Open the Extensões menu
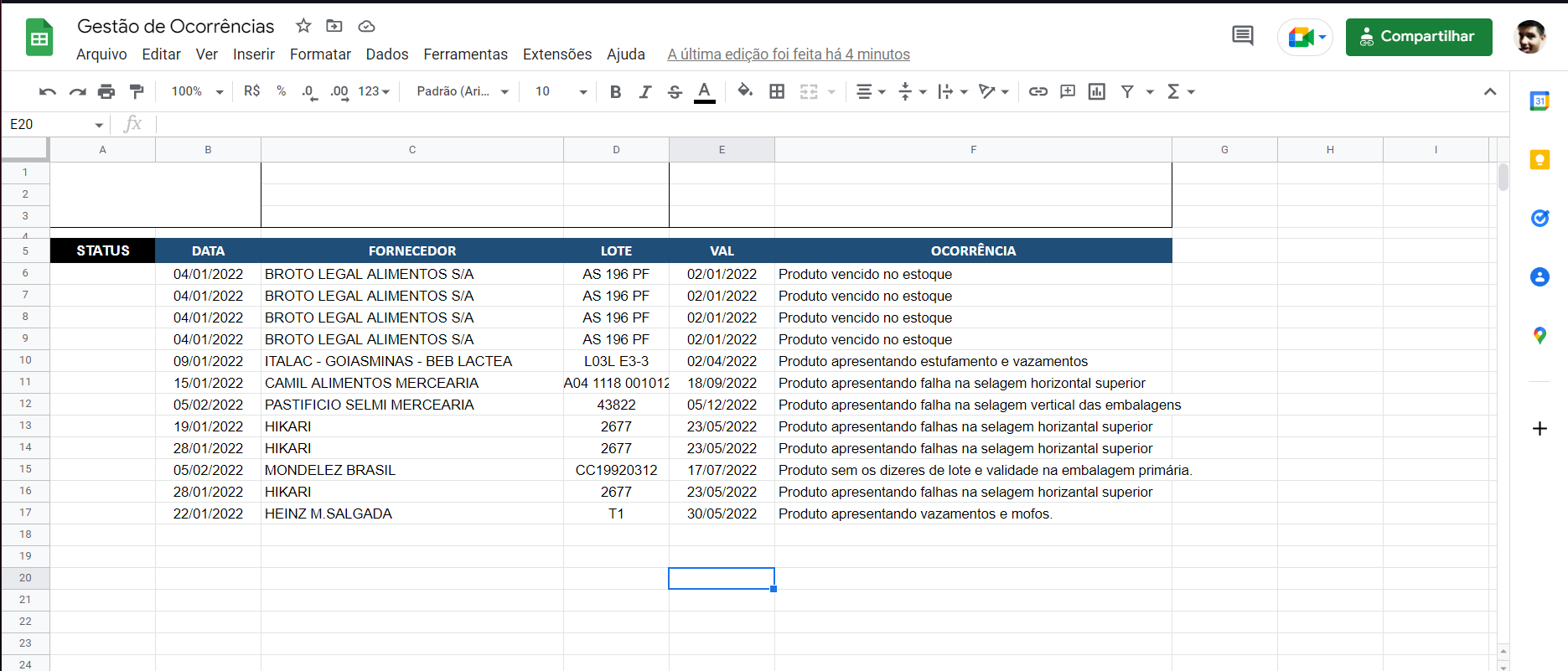Image resolution: width=1568 pixels, height=671 pixels. coord(557,54)
